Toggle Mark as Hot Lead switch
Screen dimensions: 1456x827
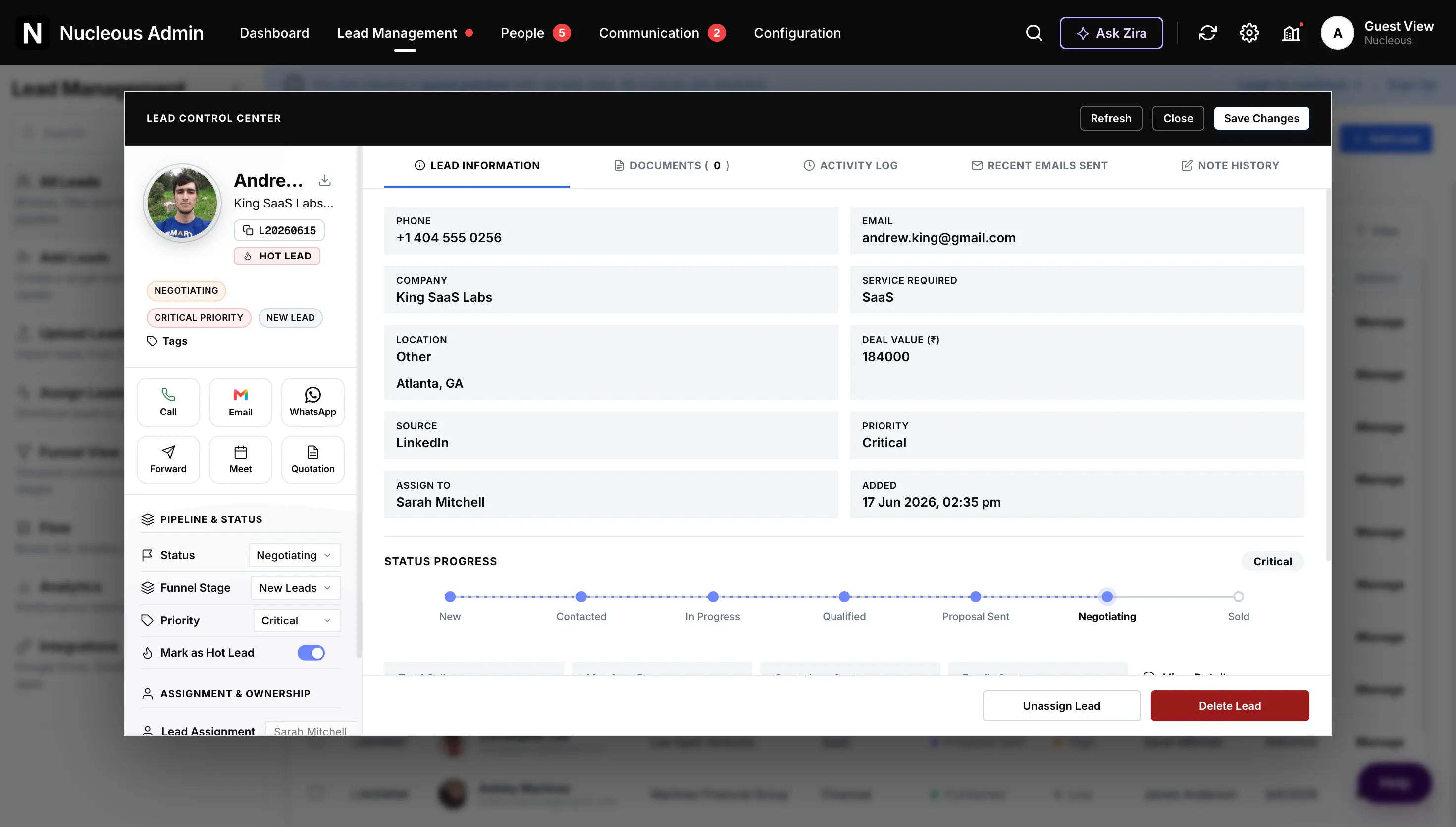pos(311,653)
